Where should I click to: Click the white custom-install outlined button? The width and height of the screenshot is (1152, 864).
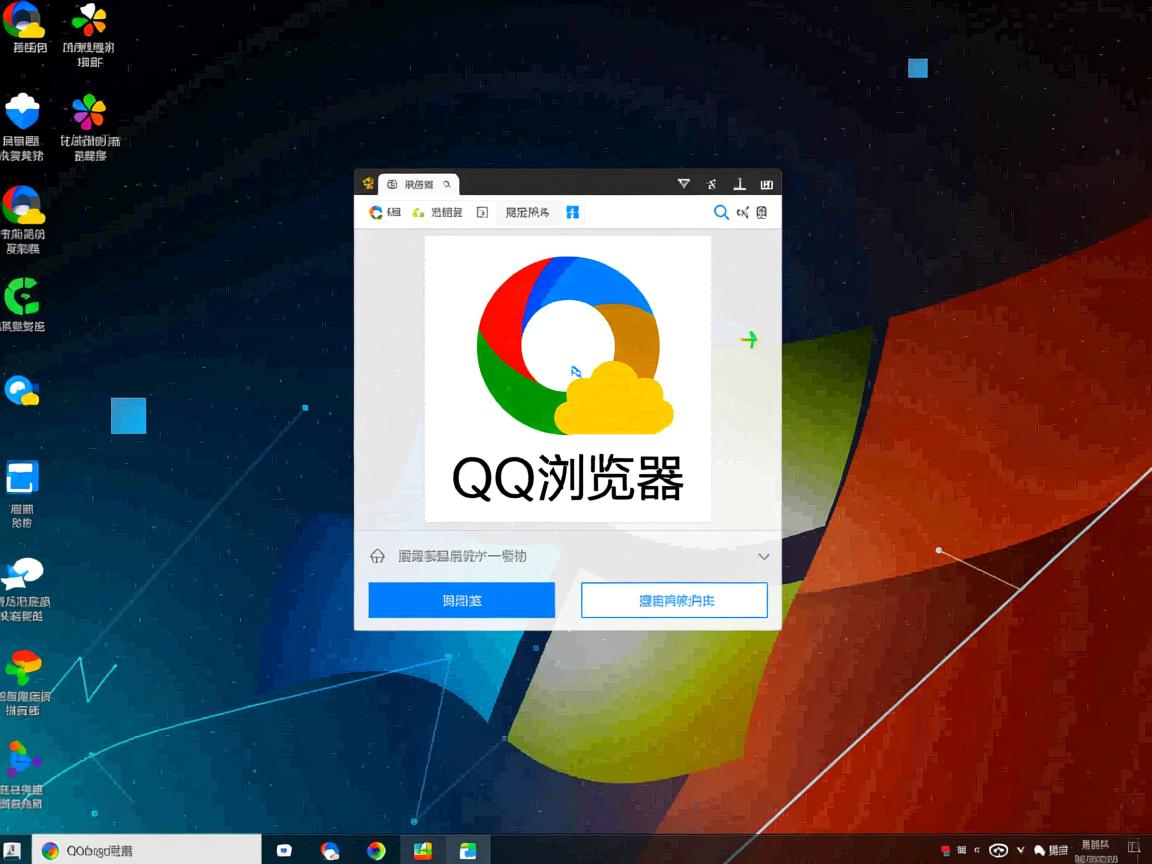pos(674,600)
